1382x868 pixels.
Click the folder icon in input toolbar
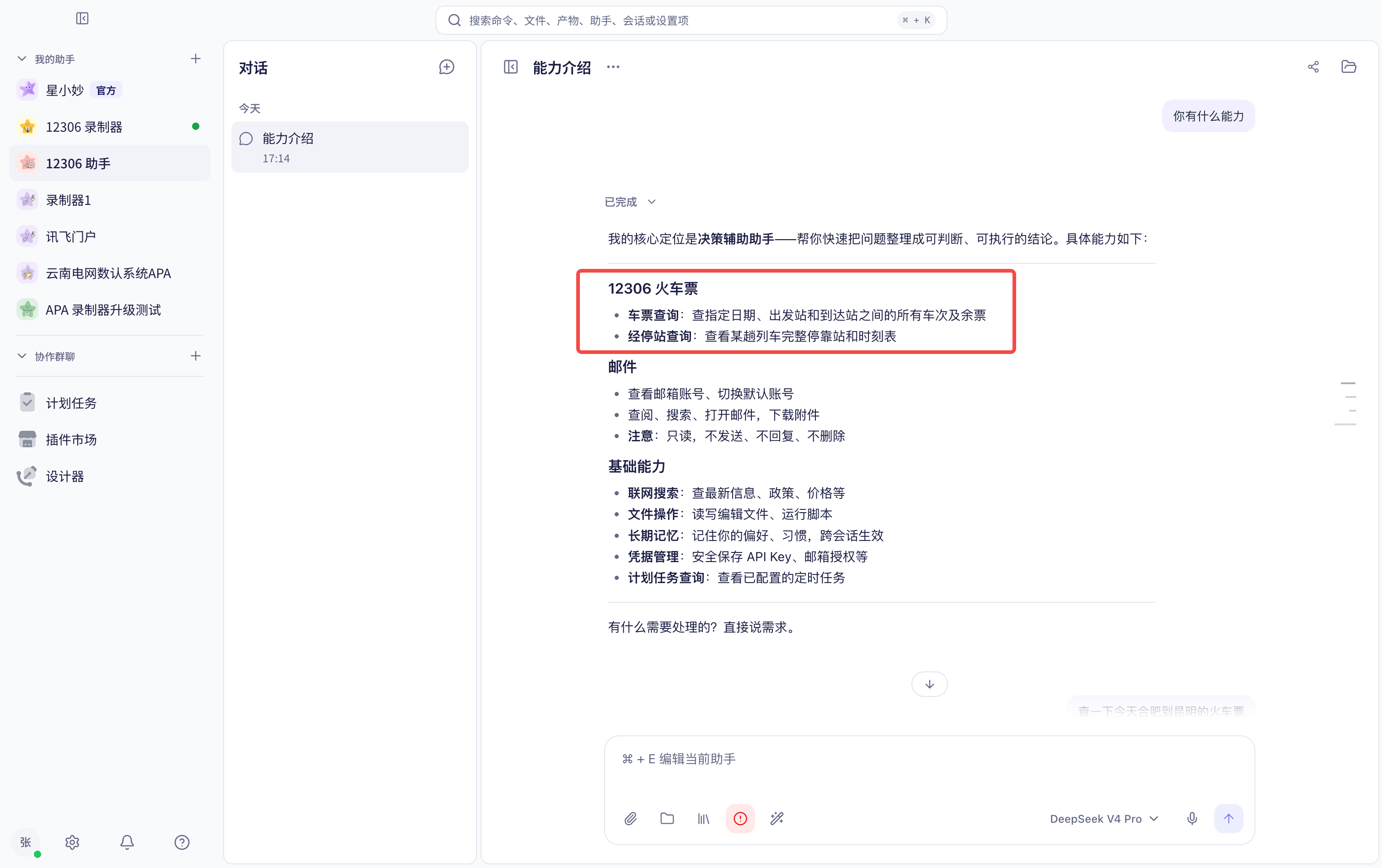coord(667,818)
